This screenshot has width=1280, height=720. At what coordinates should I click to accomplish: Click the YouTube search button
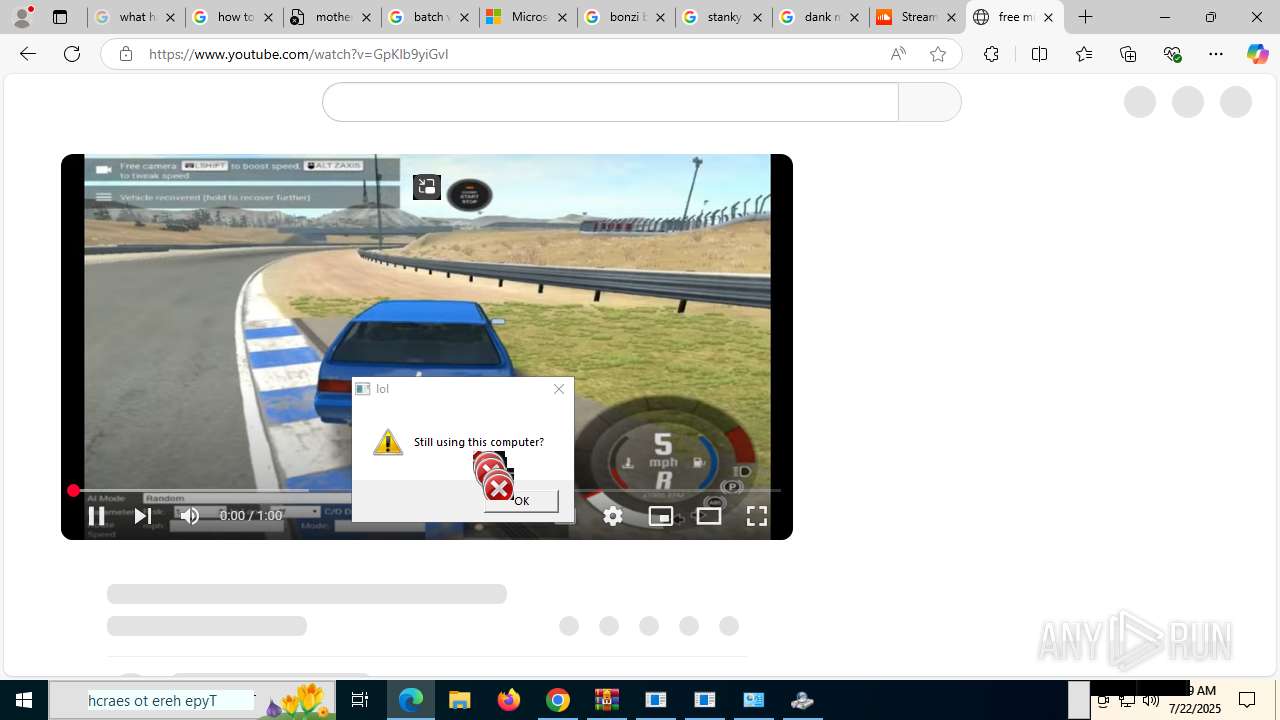tap(930, 102)
